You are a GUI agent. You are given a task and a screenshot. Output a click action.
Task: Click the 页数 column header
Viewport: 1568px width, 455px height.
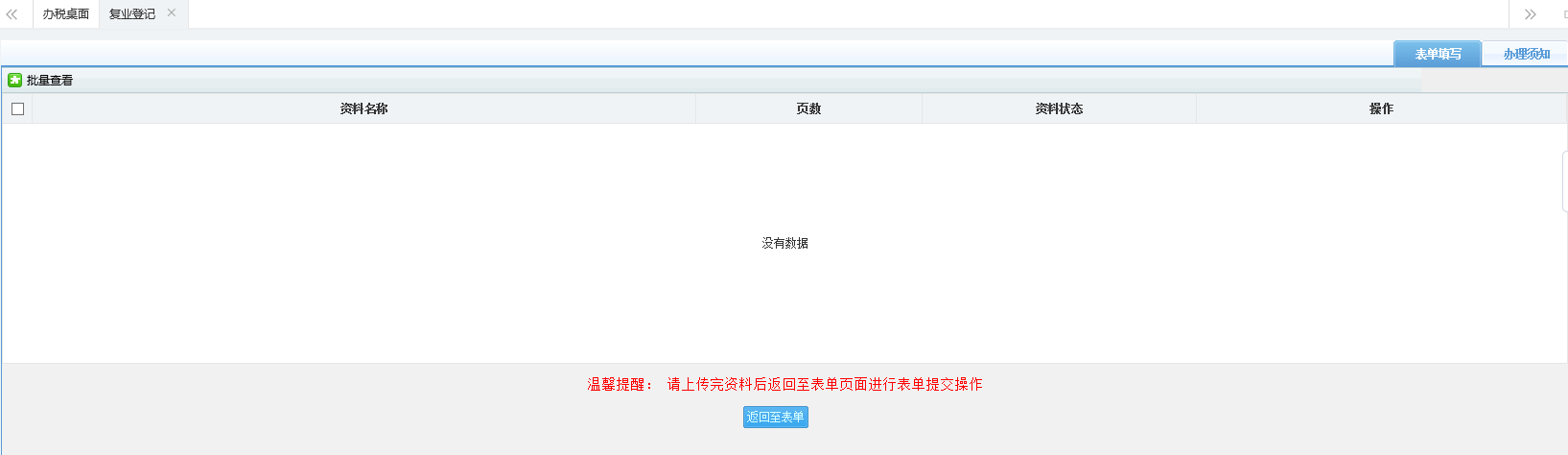[808, 108]
